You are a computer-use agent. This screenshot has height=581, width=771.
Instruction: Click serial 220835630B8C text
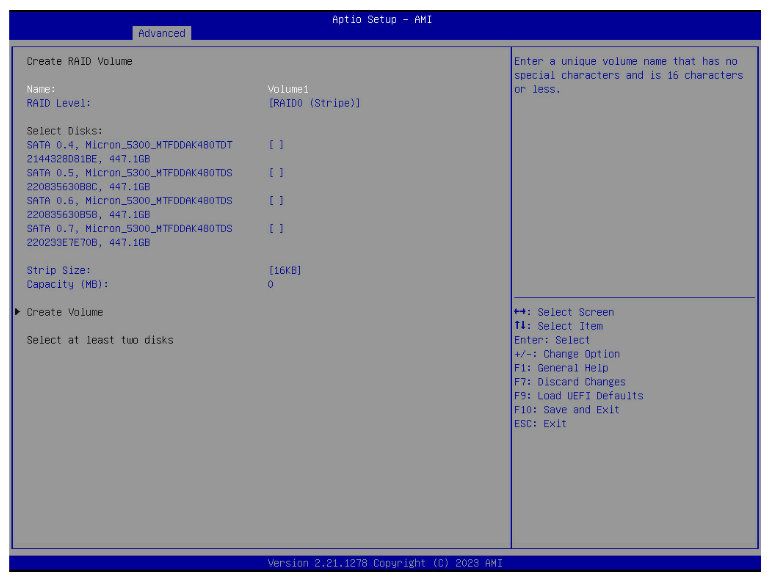pos(61,187)
